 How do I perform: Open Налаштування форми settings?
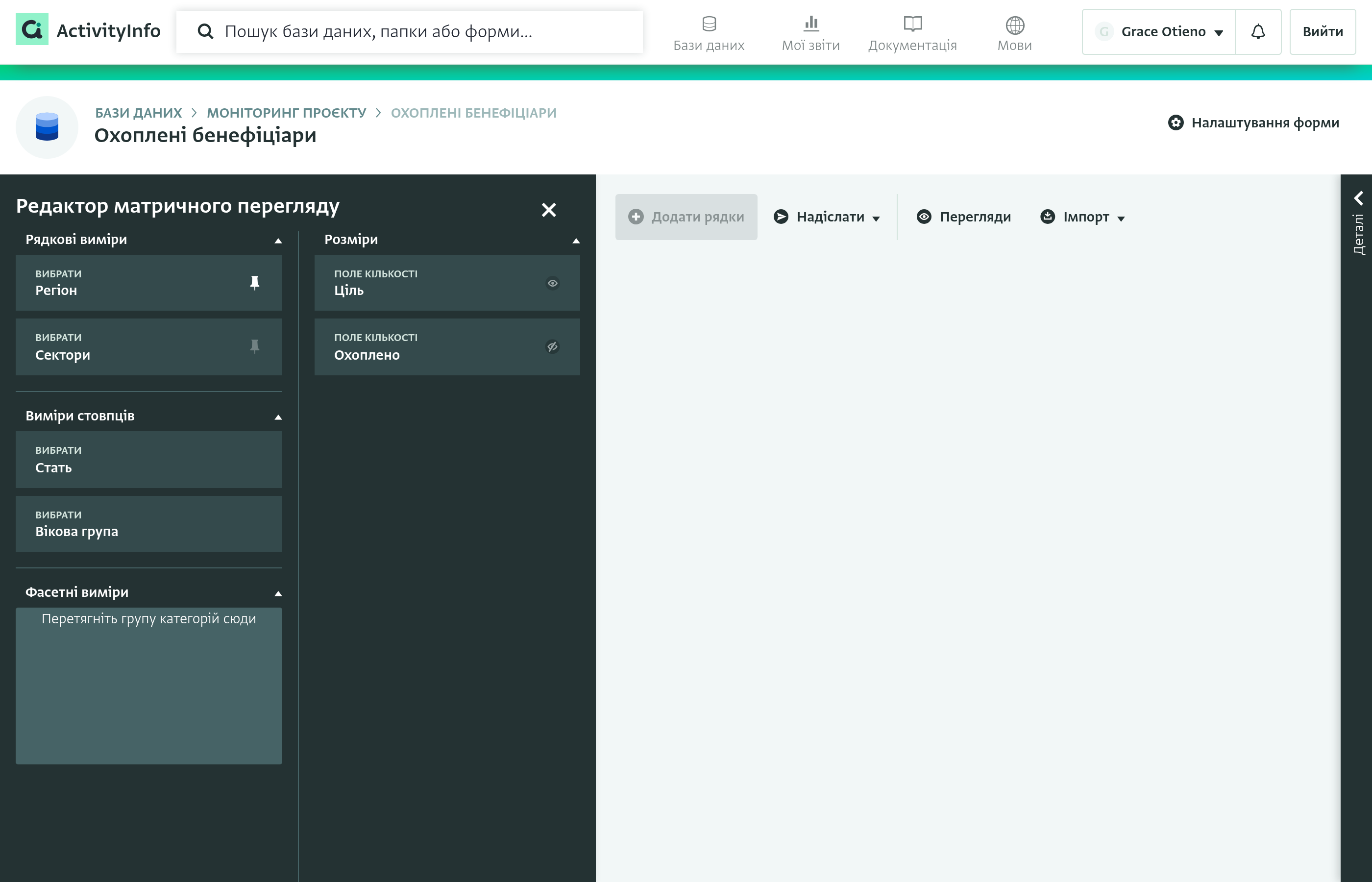click(1253, 122)
